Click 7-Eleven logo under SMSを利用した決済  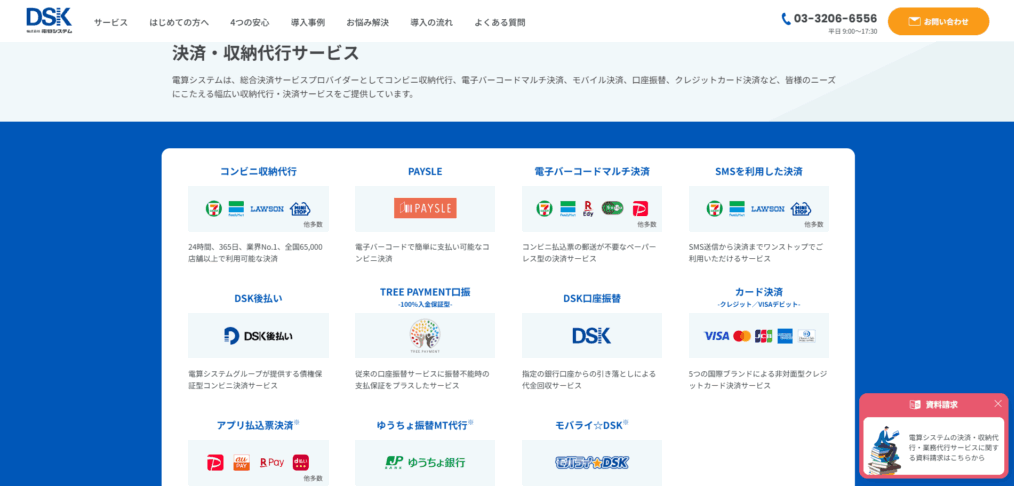tap(715, 208)
